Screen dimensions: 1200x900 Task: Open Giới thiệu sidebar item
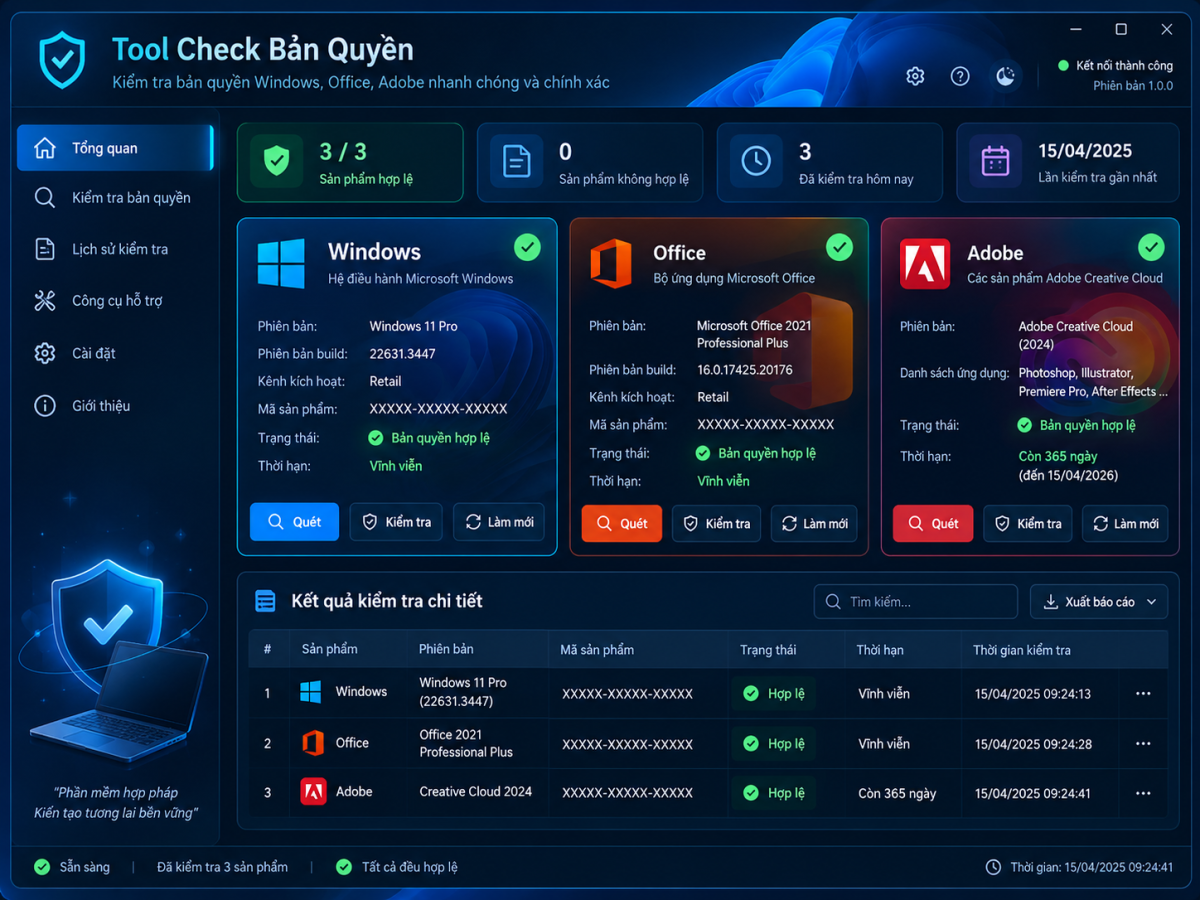click(115, 406)
